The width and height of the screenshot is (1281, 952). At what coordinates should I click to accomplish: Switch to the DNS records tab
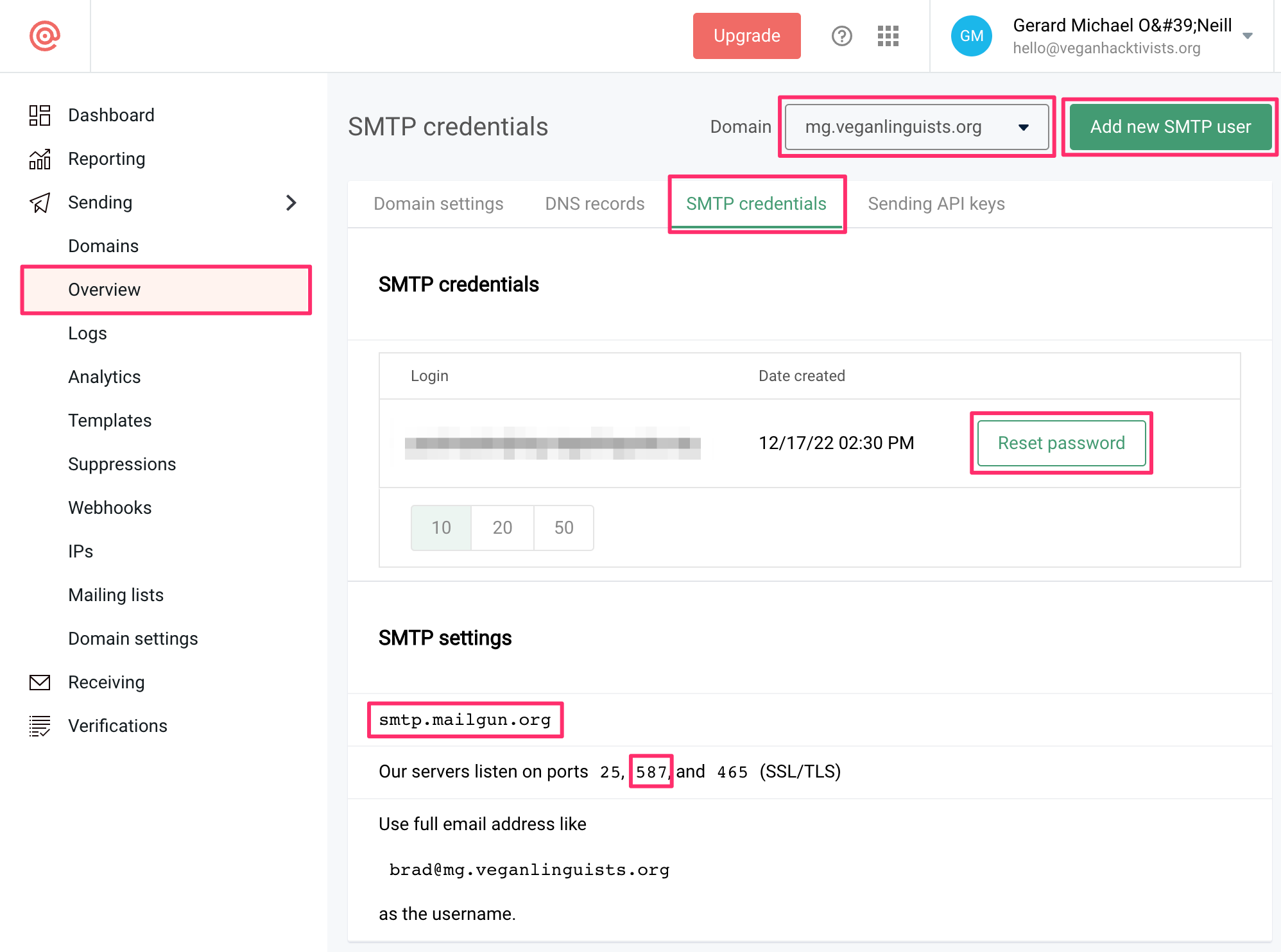(594, 204)
